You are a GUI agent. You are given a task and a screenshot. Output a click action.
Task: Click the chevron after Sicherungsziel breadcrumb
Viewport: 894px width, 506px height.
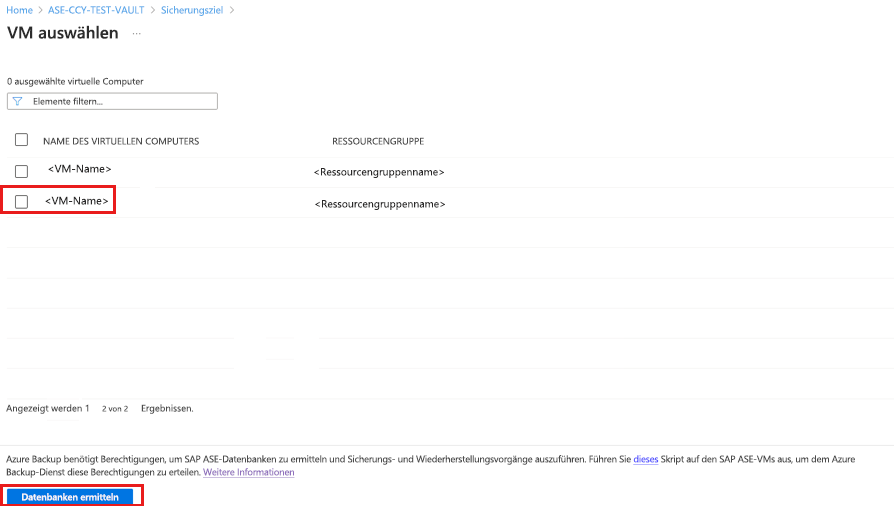pyautogui.click(x=232, y=10)
